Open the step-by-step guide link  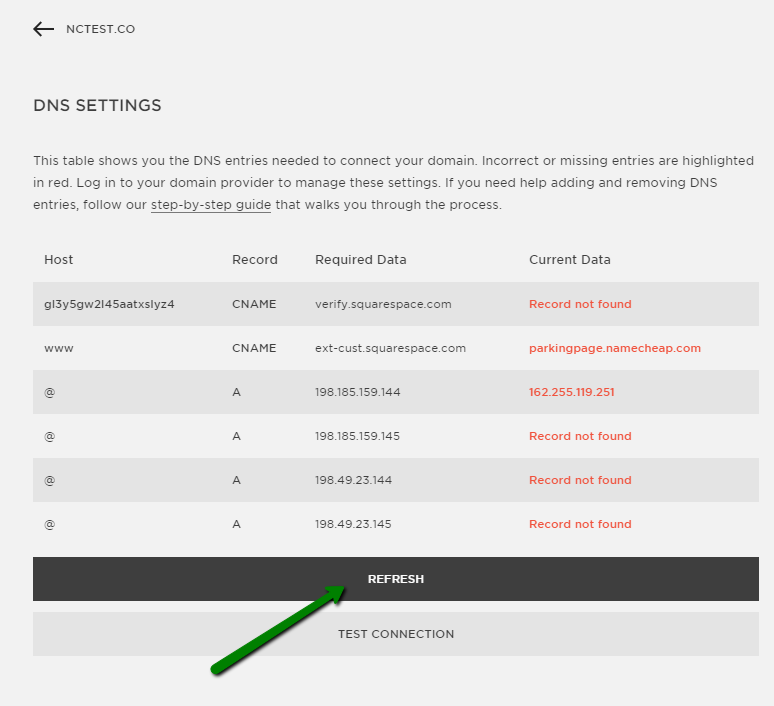(x=211, y=204)
